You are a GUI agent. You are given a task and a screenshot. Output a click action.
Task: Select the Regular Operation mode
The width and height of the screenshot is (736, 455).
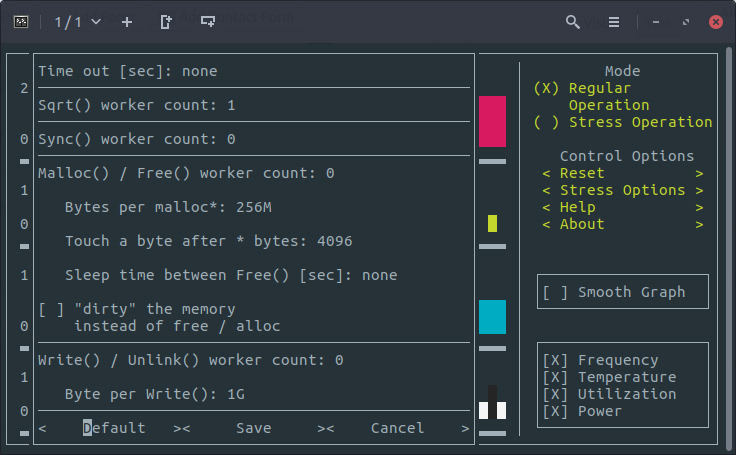coord(546,88)
